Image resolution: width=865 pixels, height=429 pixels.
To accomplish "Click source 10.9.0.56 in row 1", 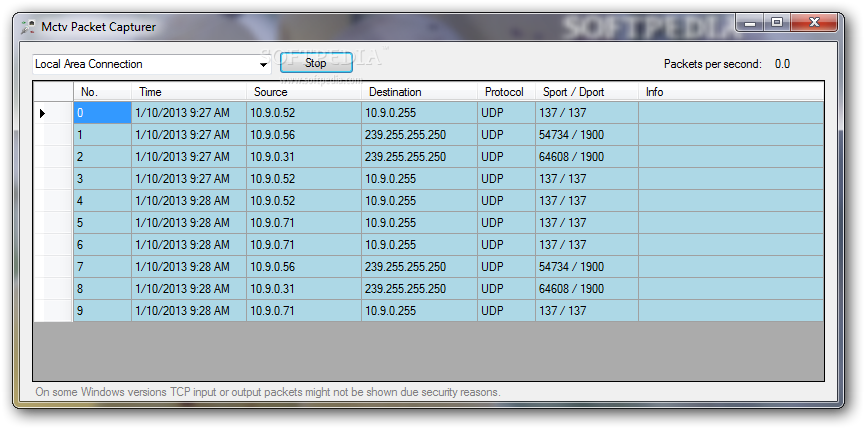I will pos(304,135).
